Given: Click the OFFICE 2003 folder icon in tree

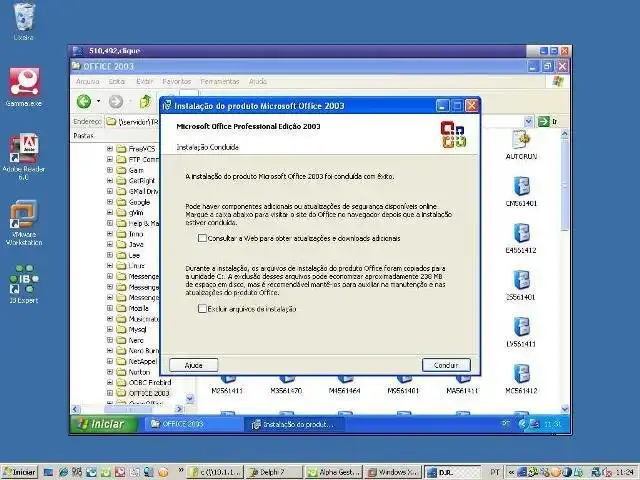Looking at the screenshot, I should click(121, 393).
